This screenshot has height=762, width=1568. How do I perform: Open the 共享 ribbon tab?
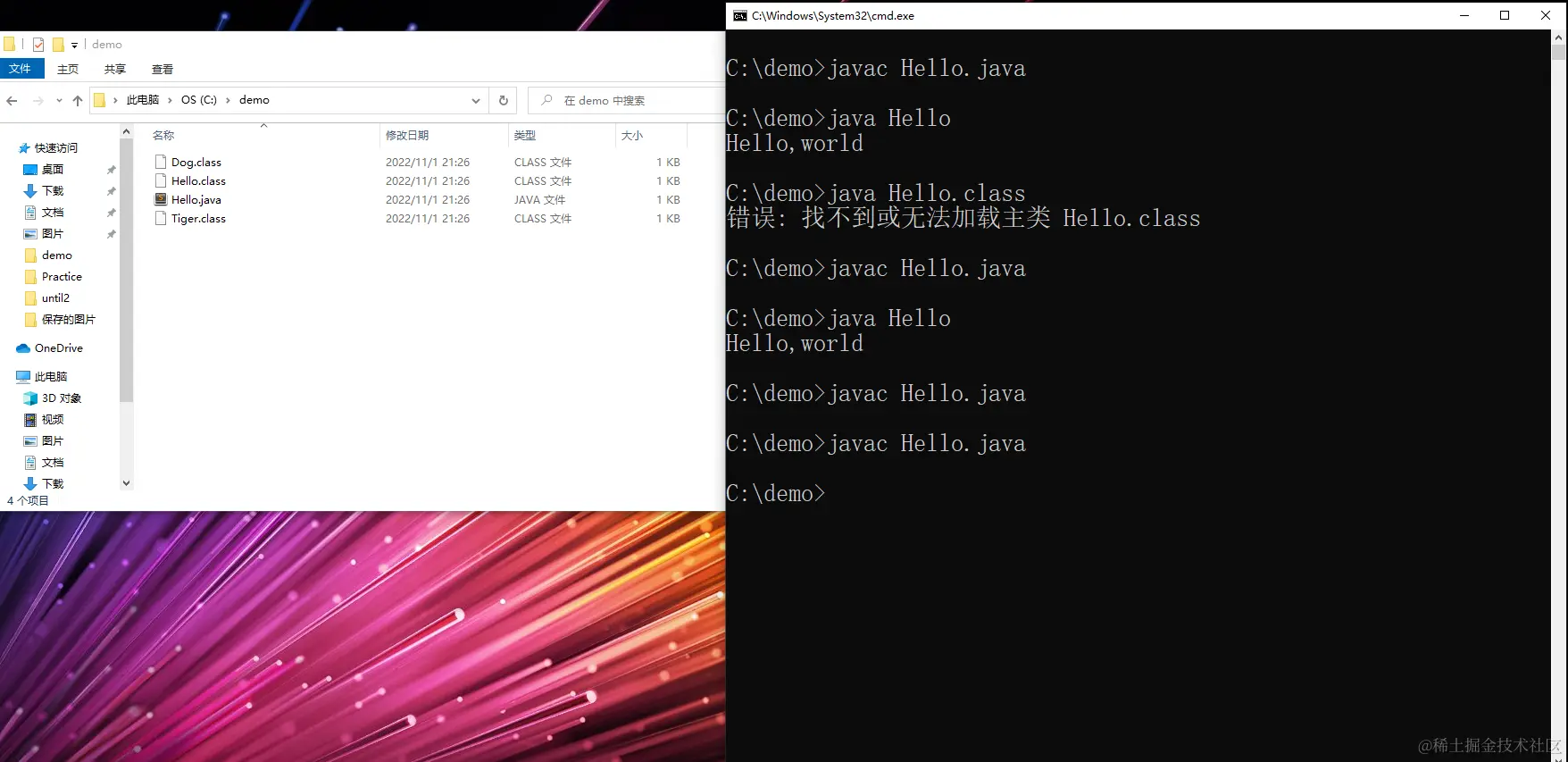coord(115,69)
